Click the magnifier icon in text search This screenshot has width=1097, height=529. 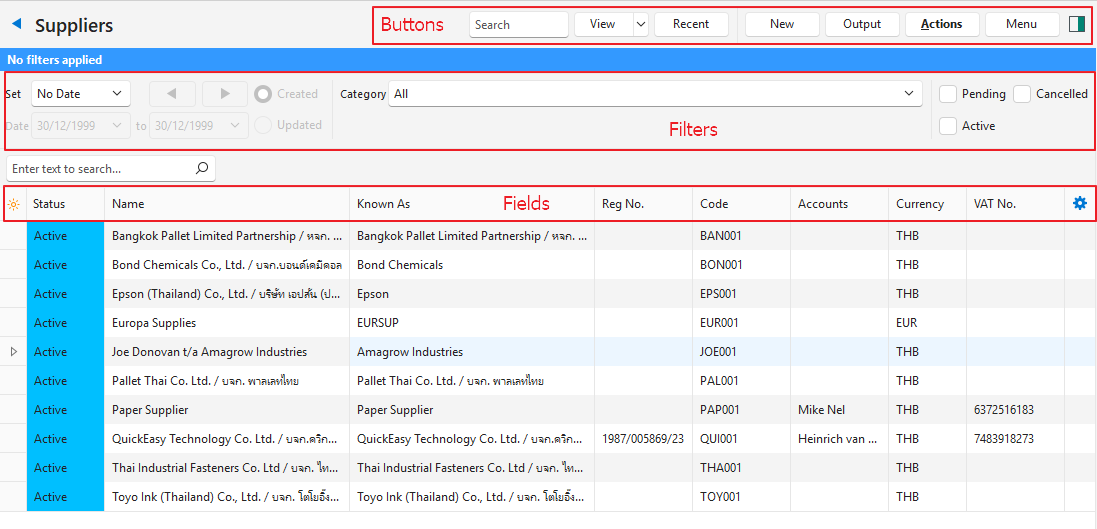201,169
